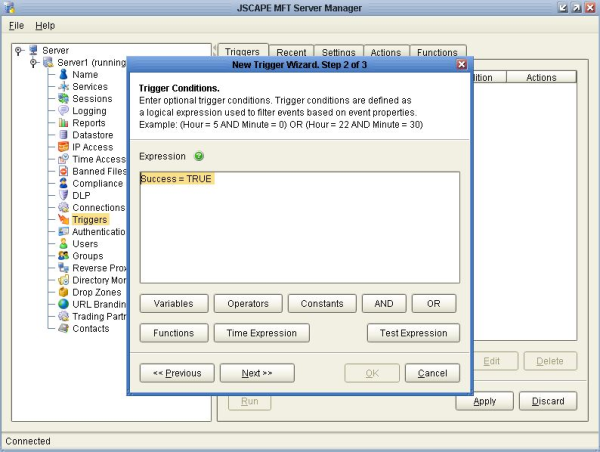Viewport: 600px width, 452px height.
Task: Click the Triggers tree node
Action: pos(89,219)
